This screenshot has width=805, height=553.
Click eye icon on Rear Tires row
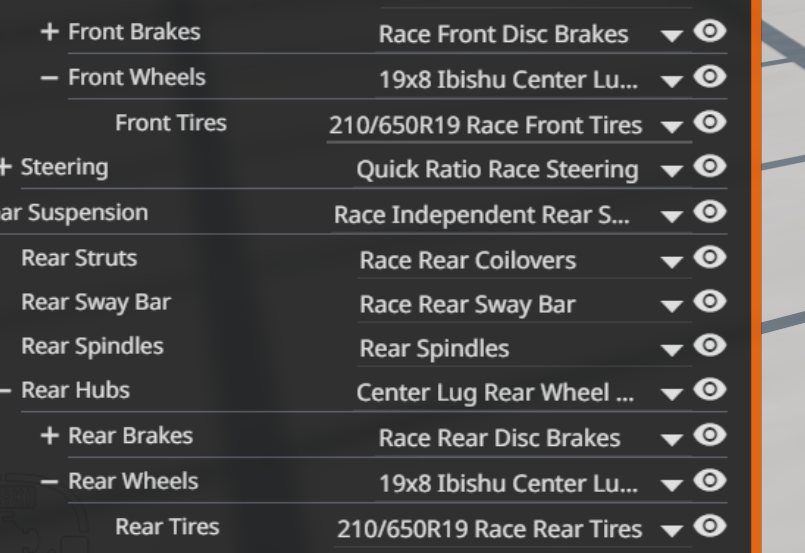coord(710,526)
